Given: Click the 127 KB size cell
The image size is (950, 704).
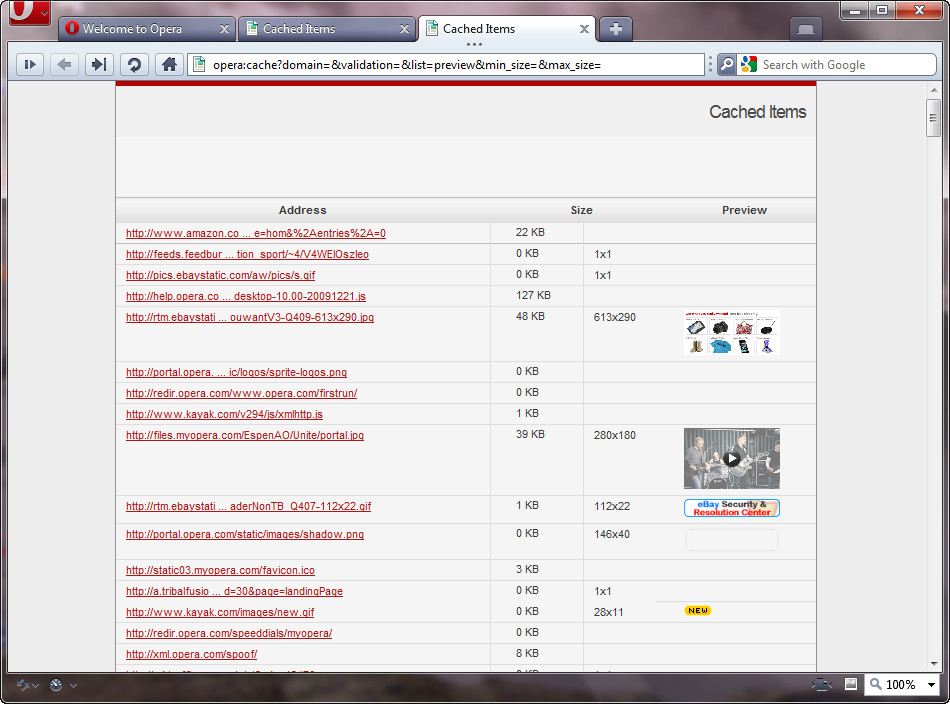Looking at the screenshot, I should click(x=533, y=295).
